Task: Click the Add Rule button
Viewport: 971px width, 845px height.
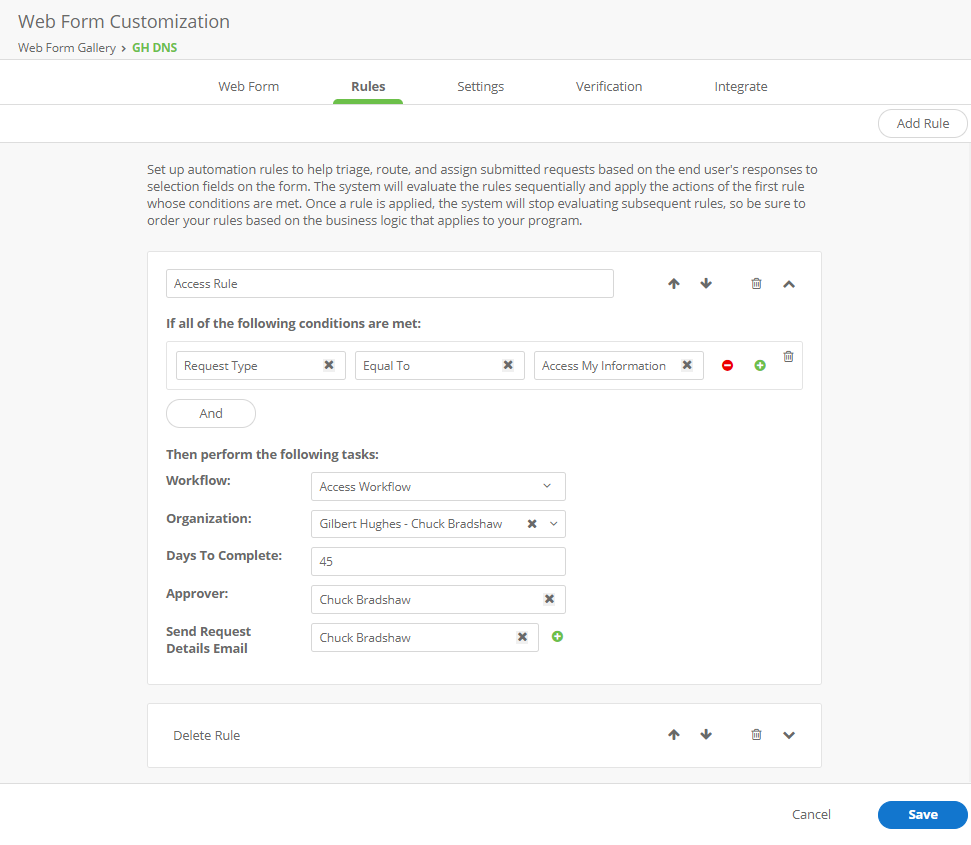Action: pyautogui.click(x=921, y=123)
